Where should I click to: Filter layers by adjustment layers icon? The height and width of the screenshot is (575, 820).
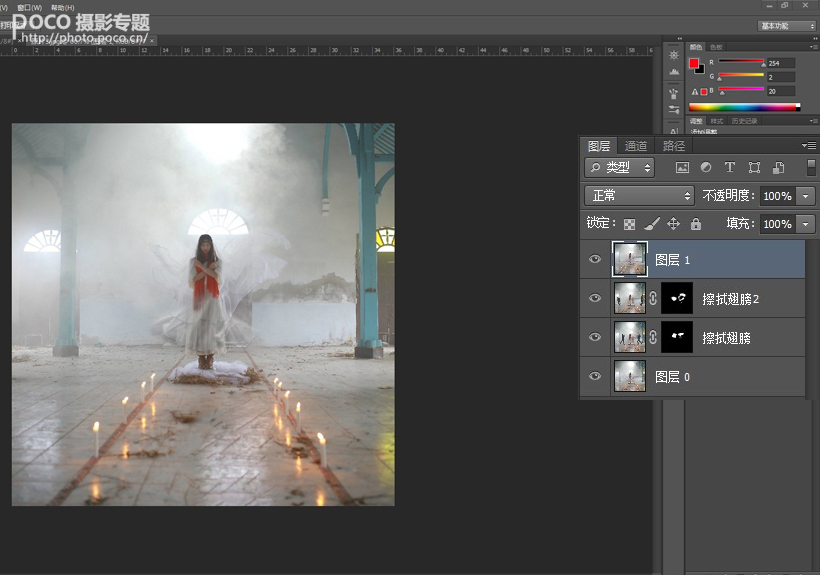pos(706,167)
